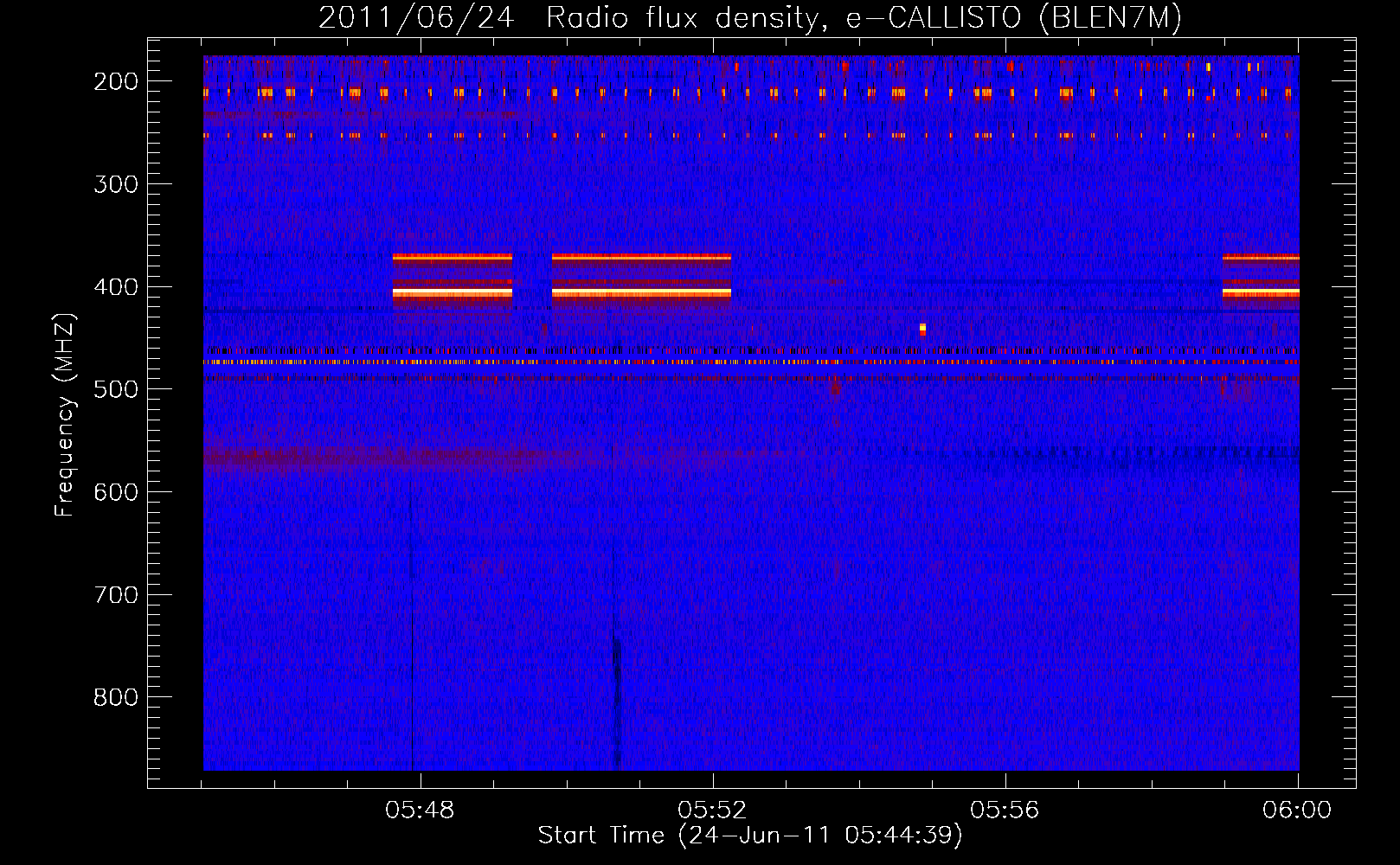Click the 05:56 time tick label
Image resolution: width=1400 pixels, height=865 pixels.
(x=1005, y=811)
